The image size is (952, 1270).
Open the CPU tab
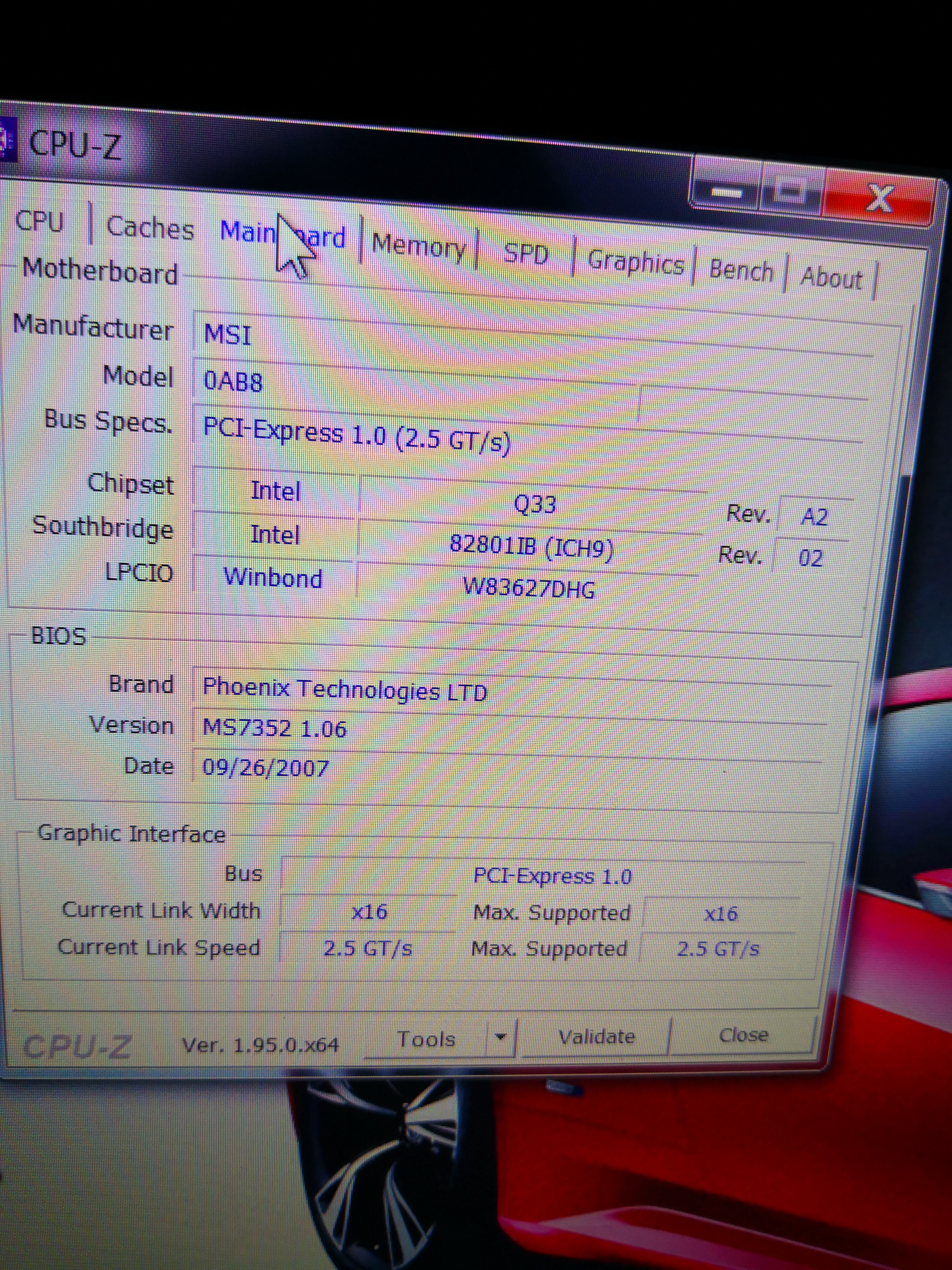[x=39, y=221]
